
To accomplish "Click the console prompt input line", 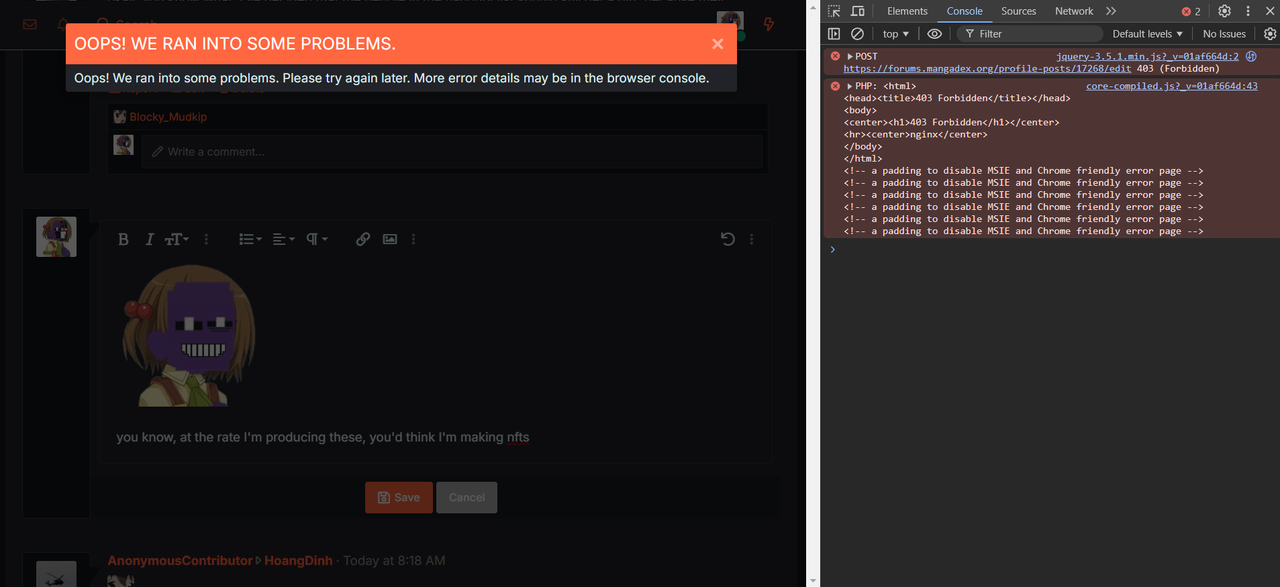I will tap(1050, 249).
